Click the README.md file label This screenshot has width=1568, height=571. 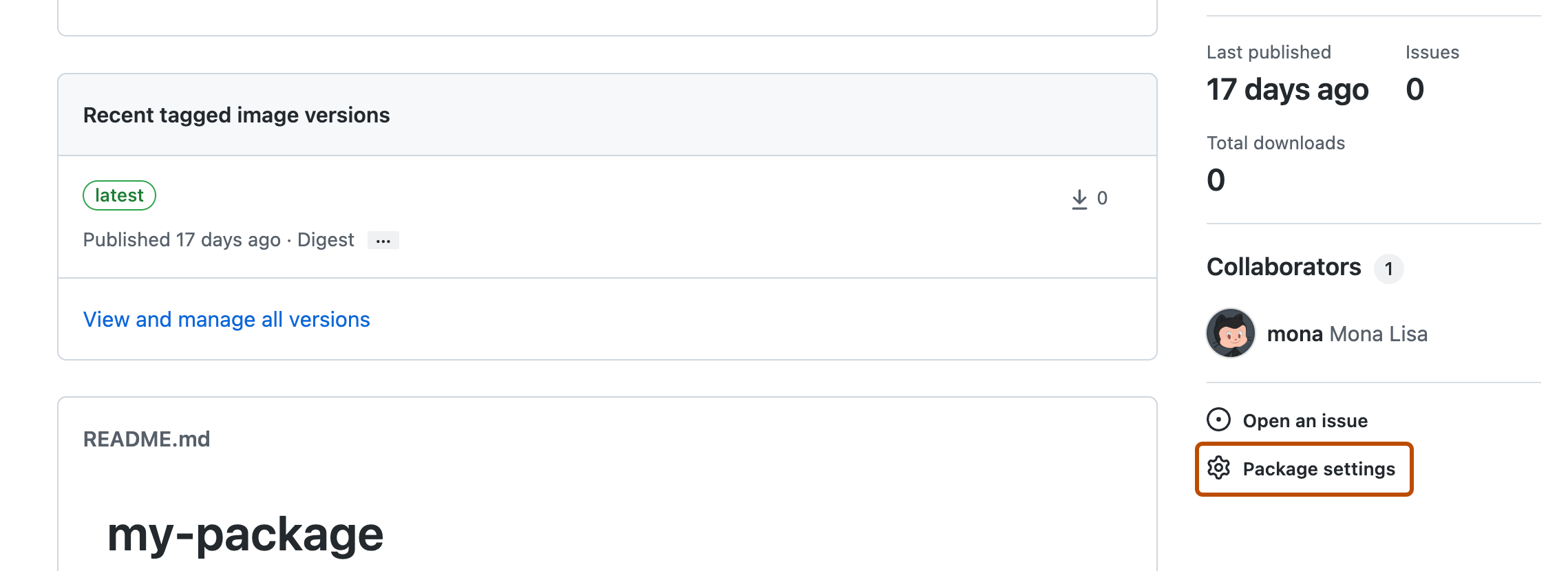click(x=147, y=439)
